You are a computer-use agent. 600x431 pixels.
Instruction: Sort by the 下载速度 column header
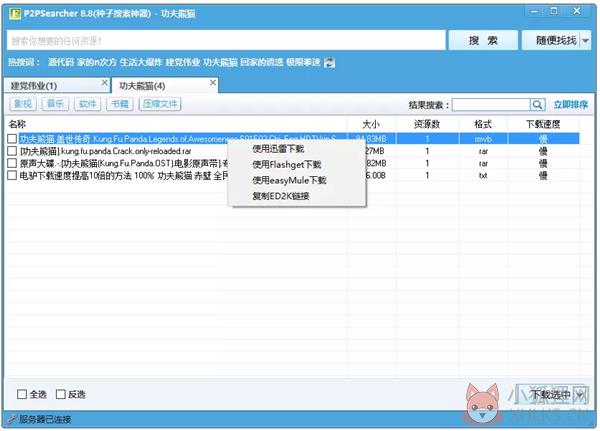point(543,124)
